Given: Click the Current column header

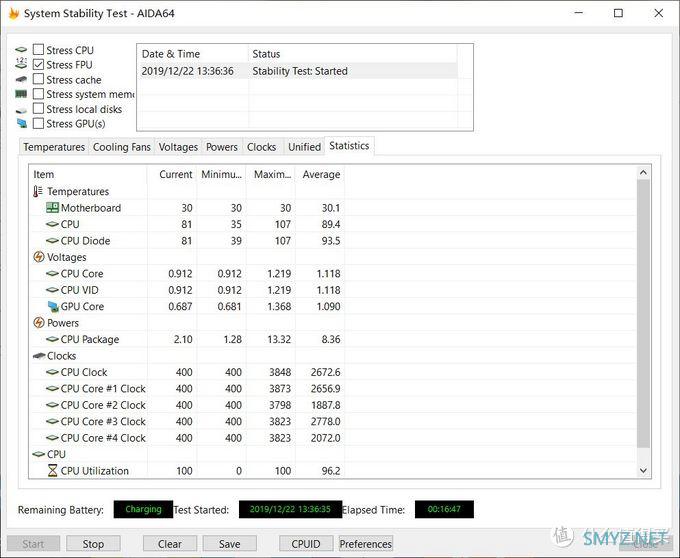Looking at the screenshot, I should (x=172, y=174).
